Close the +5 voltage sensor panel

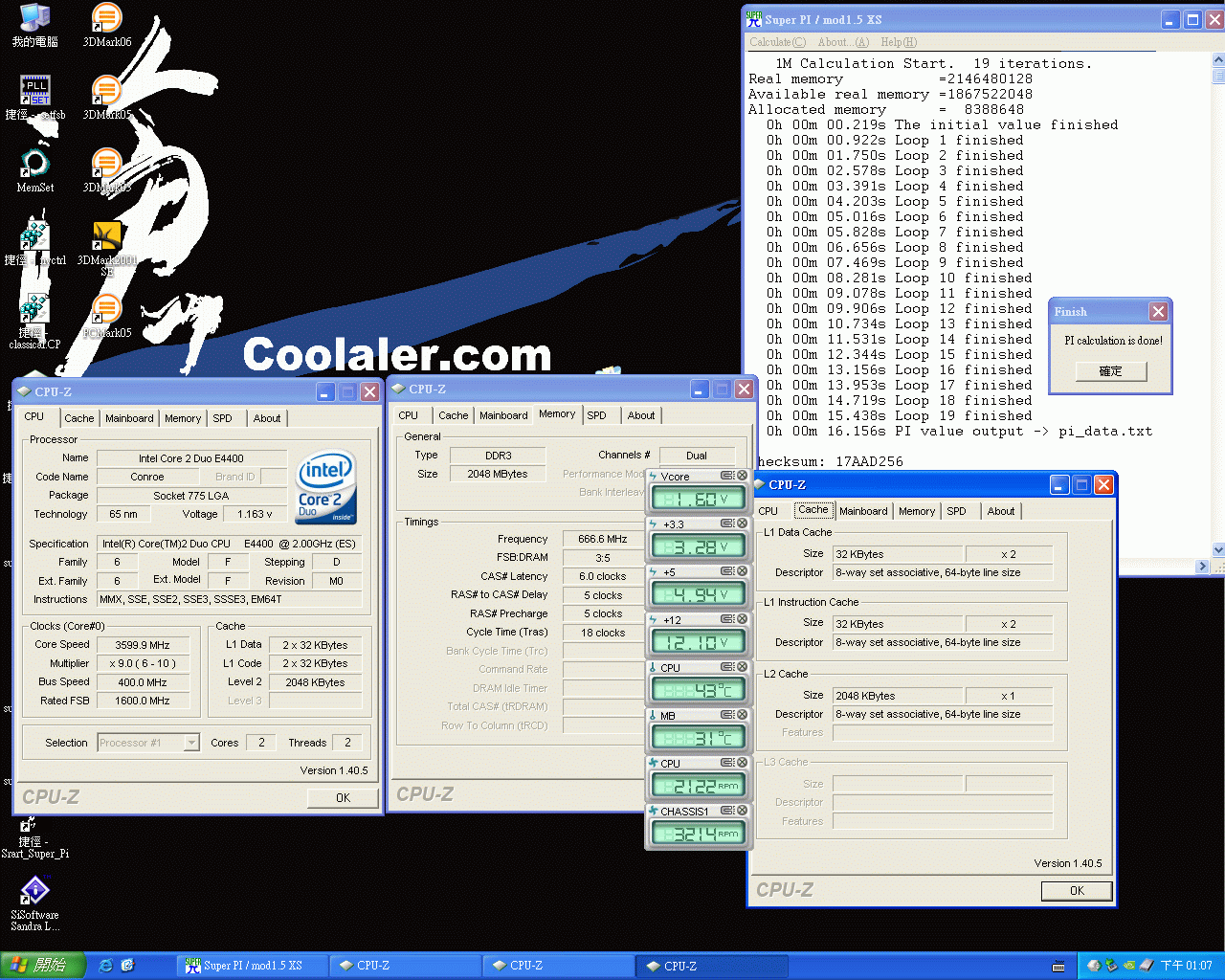tap(742, 571)
